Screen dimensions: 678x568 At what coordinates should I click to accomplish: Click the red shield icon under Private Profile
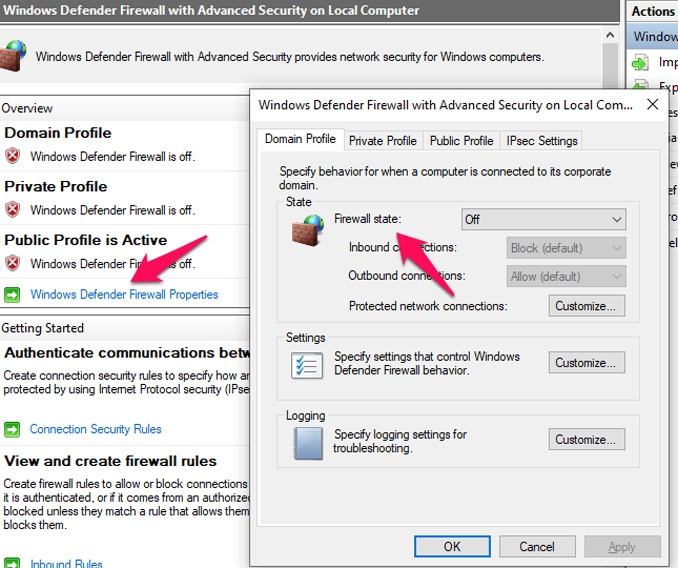13,210
